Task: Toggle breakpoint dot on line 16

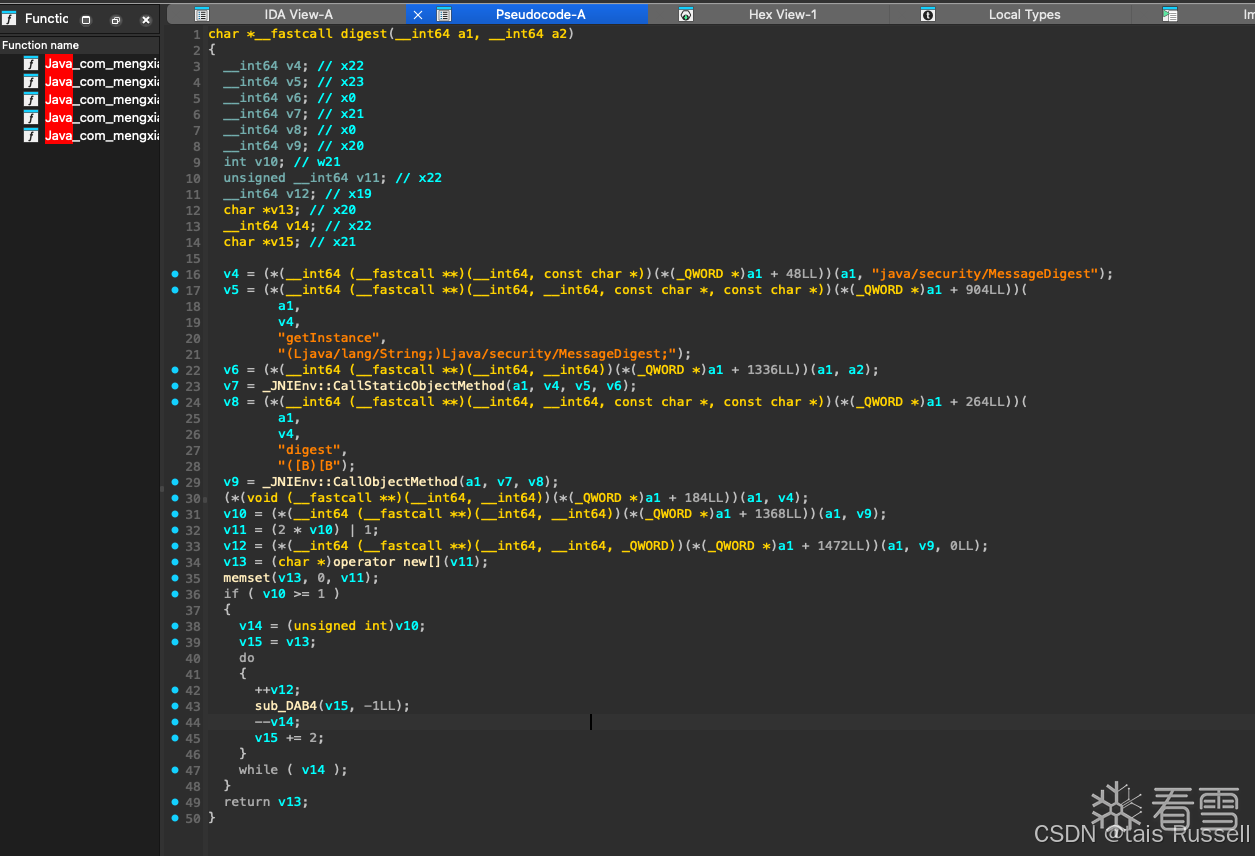Action: (x=175, y=274)
